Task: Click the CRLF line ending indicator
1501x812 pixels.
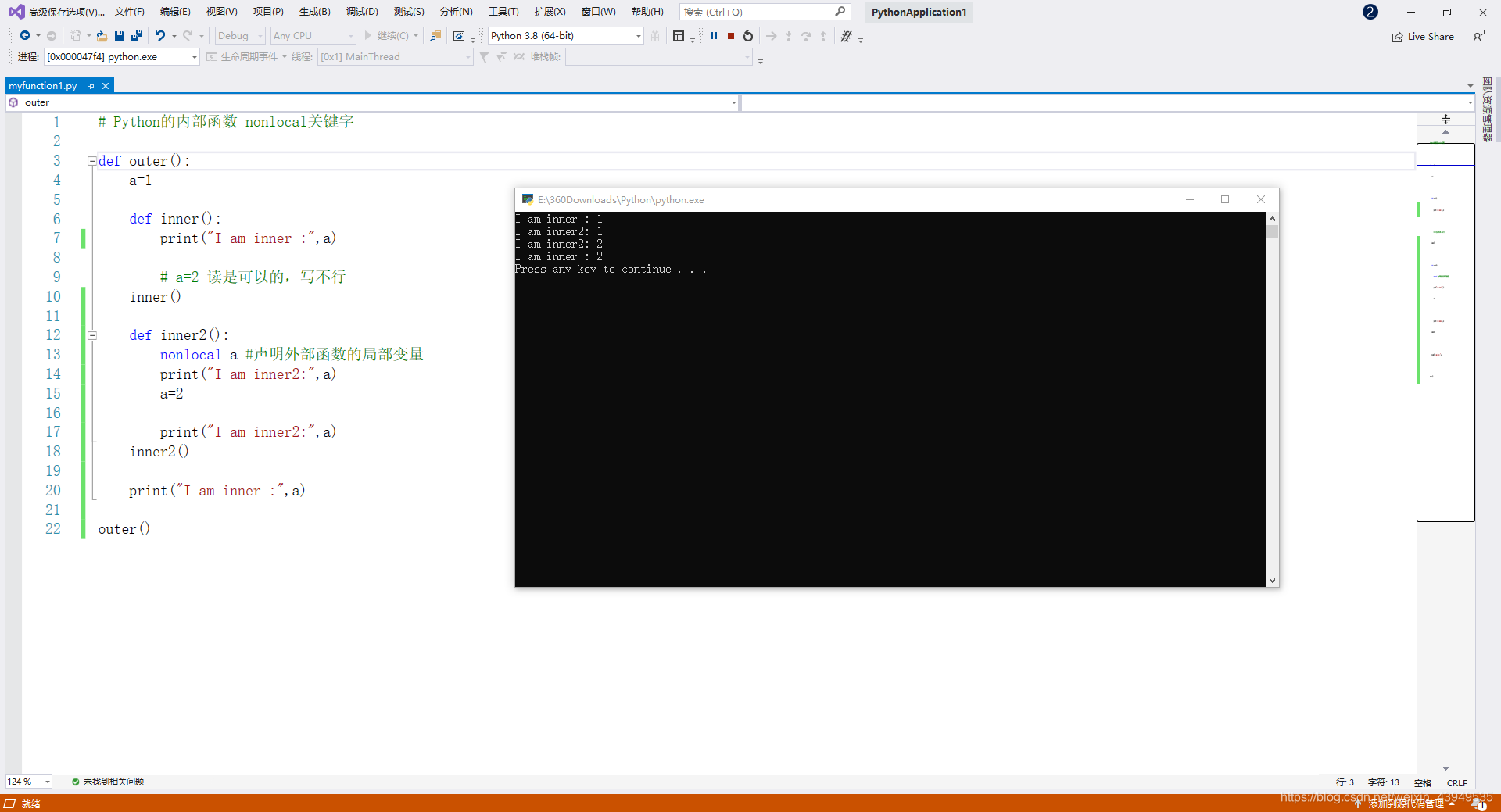Action: click(x=1457, y=782)
